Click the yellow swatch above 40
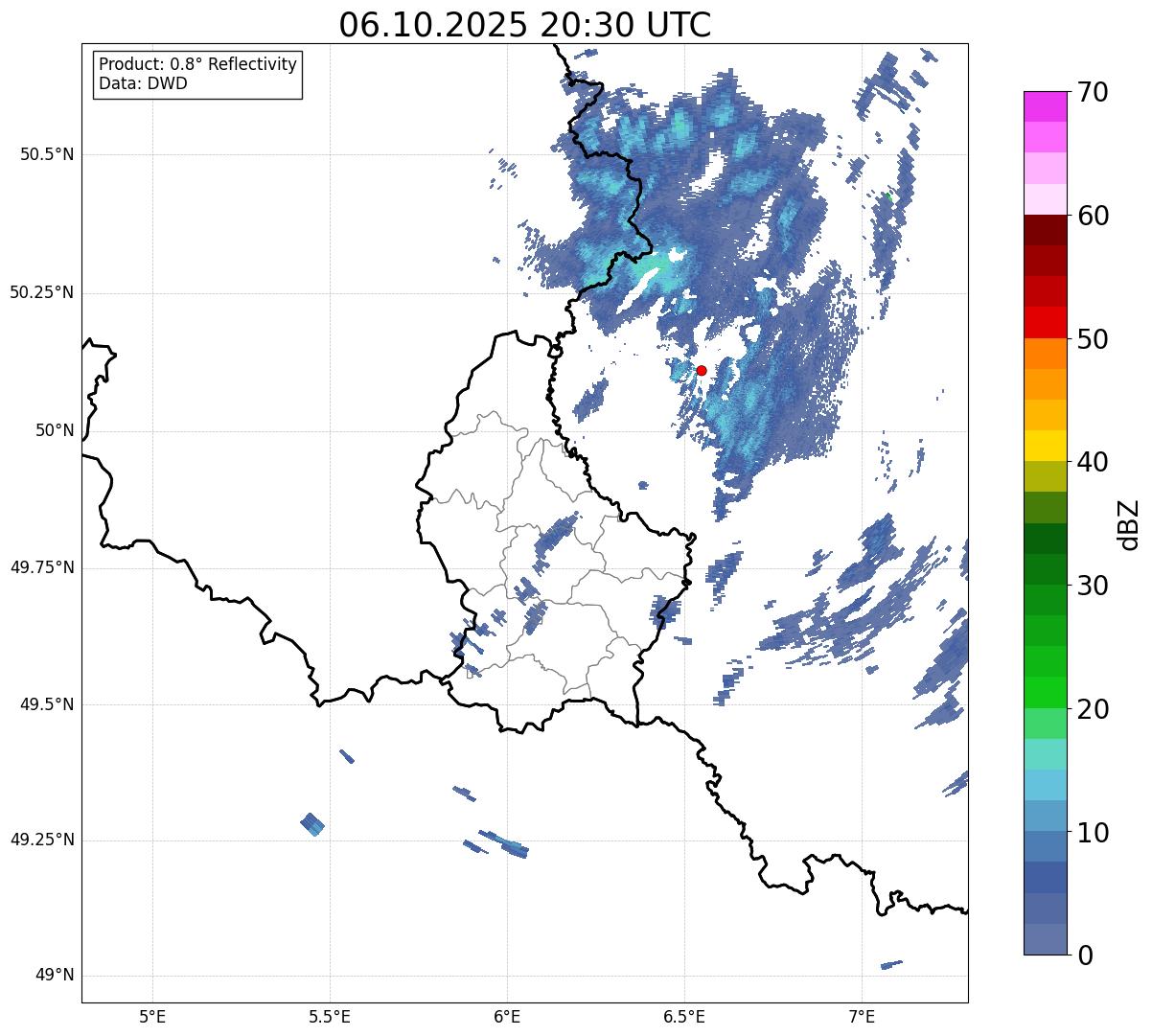 click(x=1045, y=446)
